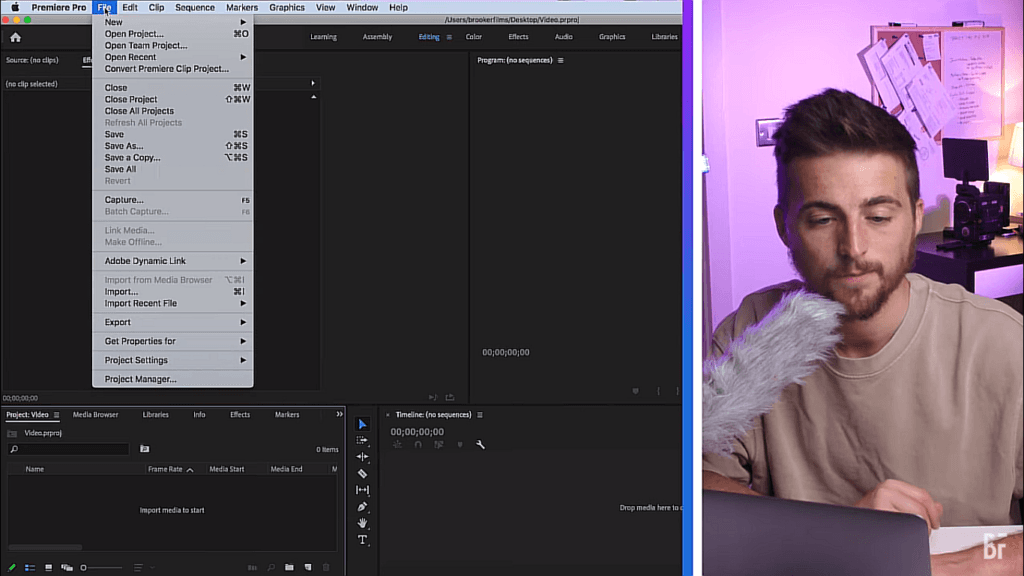The width and height of the screenshot is (1024, 576).
Task: Expand the Export submenu
Action: (x=172, y=322)
